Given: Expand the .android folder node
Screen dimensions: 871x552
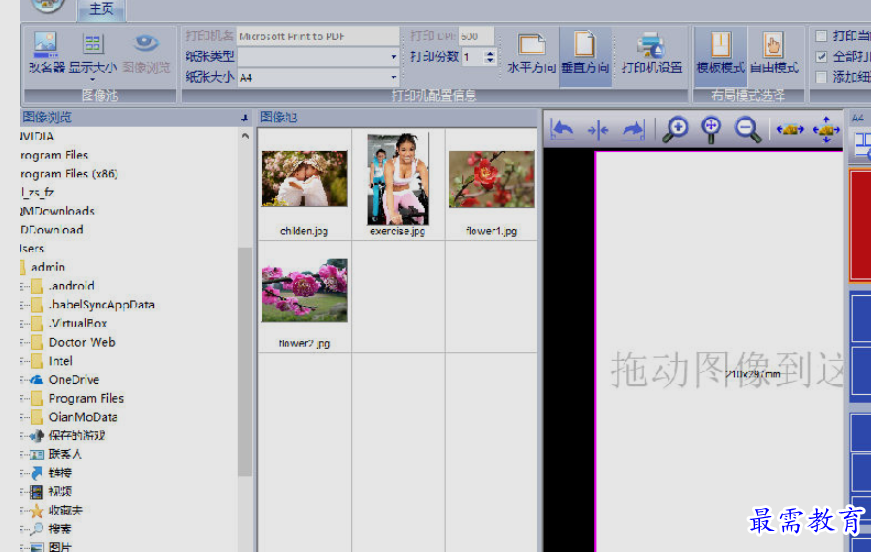Looking at the screenshot, I should click(x=24, y=287).
